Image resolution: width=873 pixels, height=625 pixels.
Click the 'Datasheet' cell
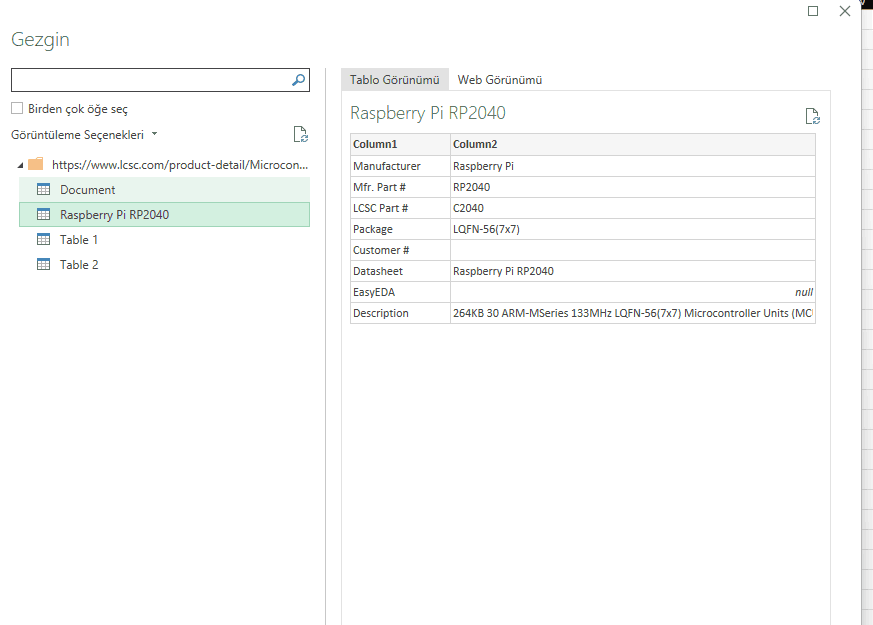[400, 271]
